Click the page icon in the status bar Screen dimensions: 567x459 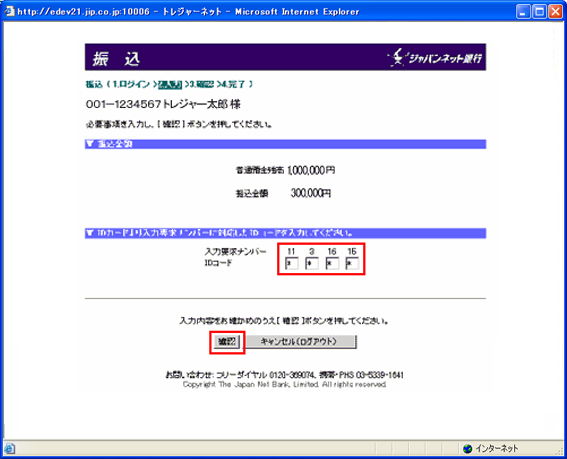9,449
